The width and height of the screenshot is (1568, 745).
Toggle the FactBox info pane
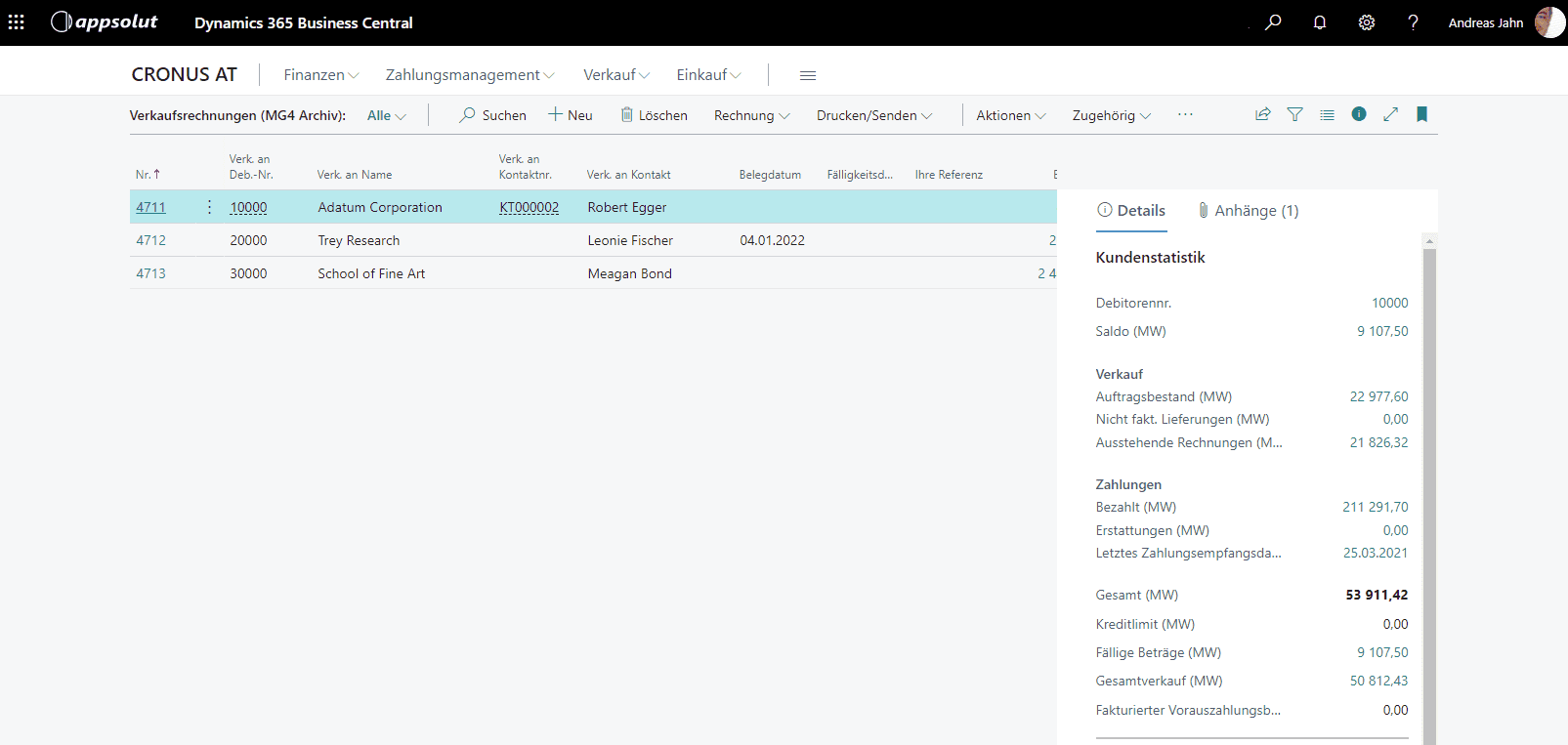click(x=1359, y=114)
